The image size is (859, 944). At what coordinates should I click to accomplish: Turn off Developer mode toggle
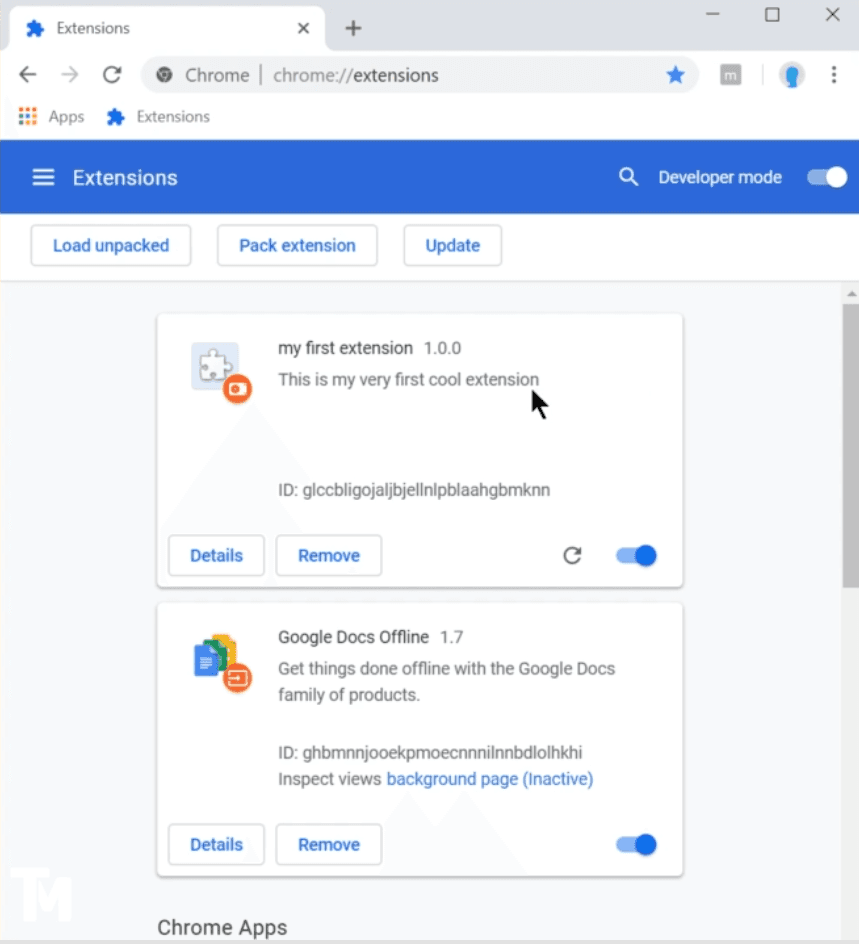[827, 178]
